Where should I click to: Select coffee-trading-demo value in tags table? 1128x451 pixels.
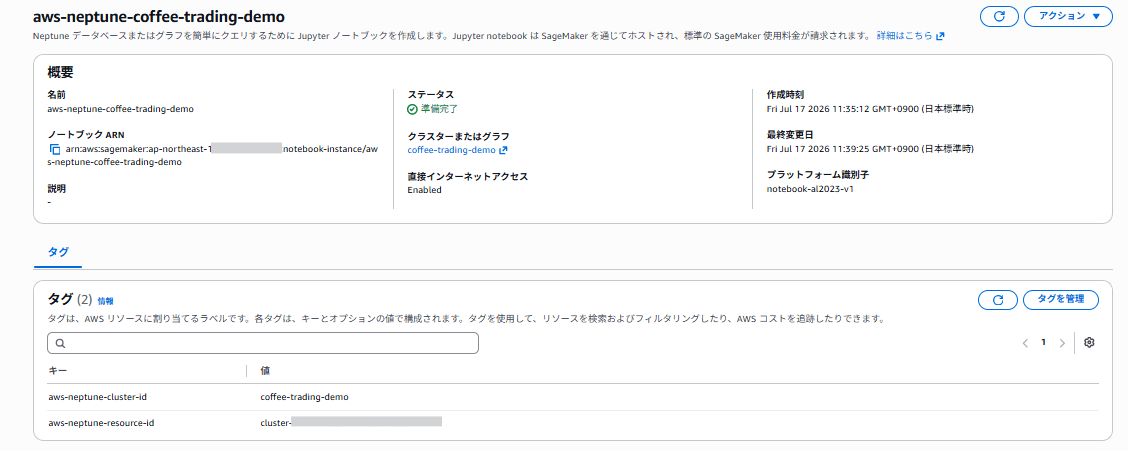pyautogui.click(x=305, y=397)
